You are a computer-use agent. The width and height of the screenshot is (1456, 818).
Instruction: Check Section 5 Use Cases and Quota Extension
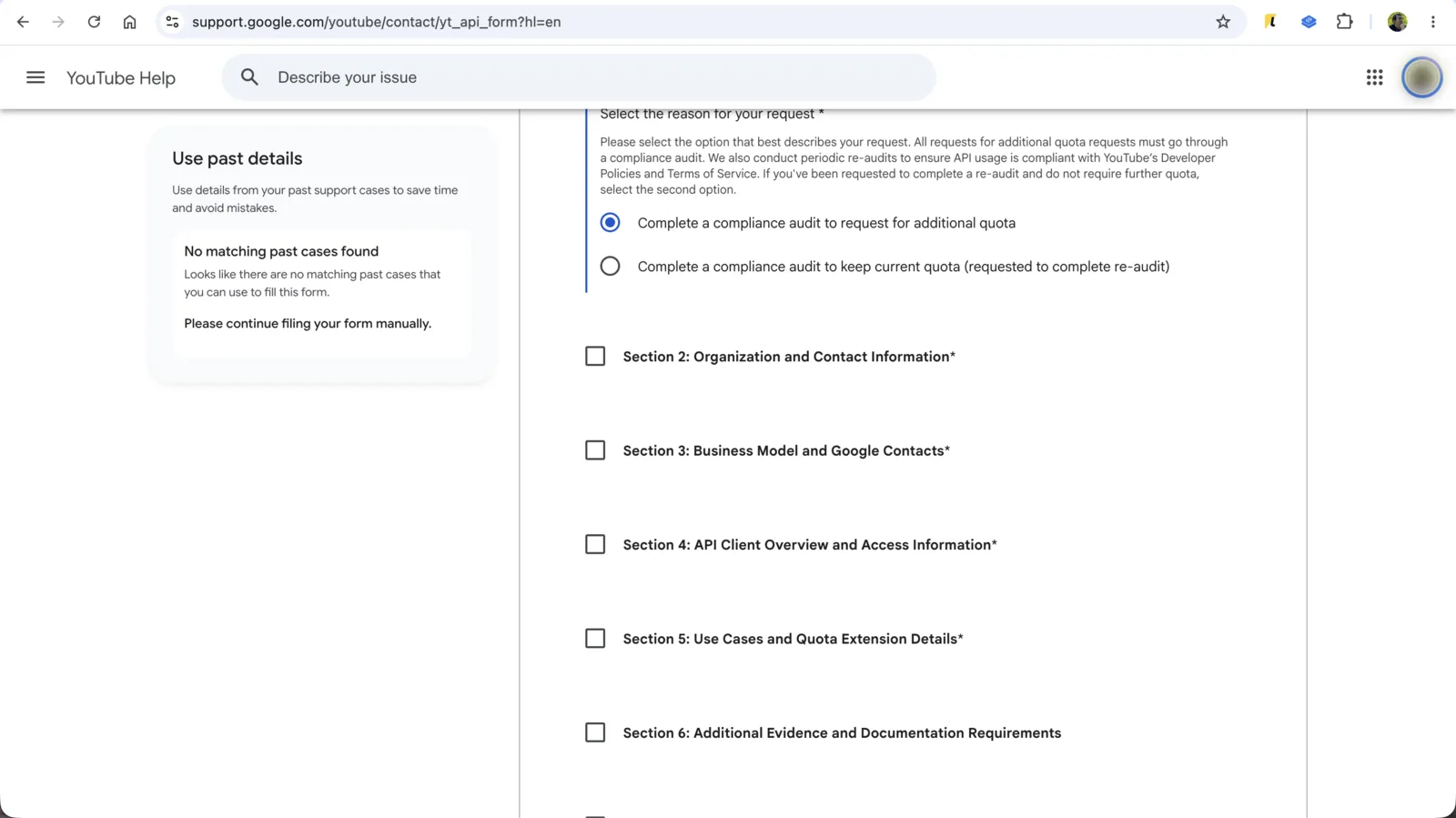[x=595, y=639]
